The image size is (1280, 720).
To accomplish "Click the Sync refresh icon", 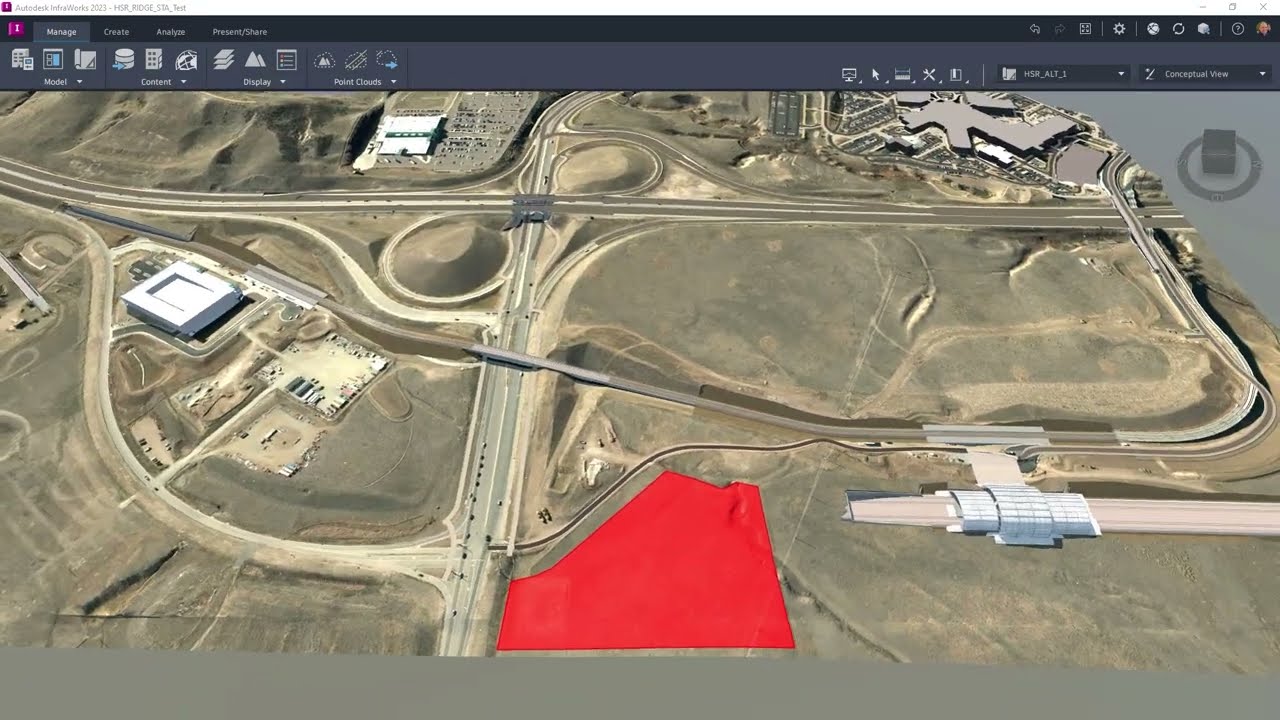I will pos(1178,29).
